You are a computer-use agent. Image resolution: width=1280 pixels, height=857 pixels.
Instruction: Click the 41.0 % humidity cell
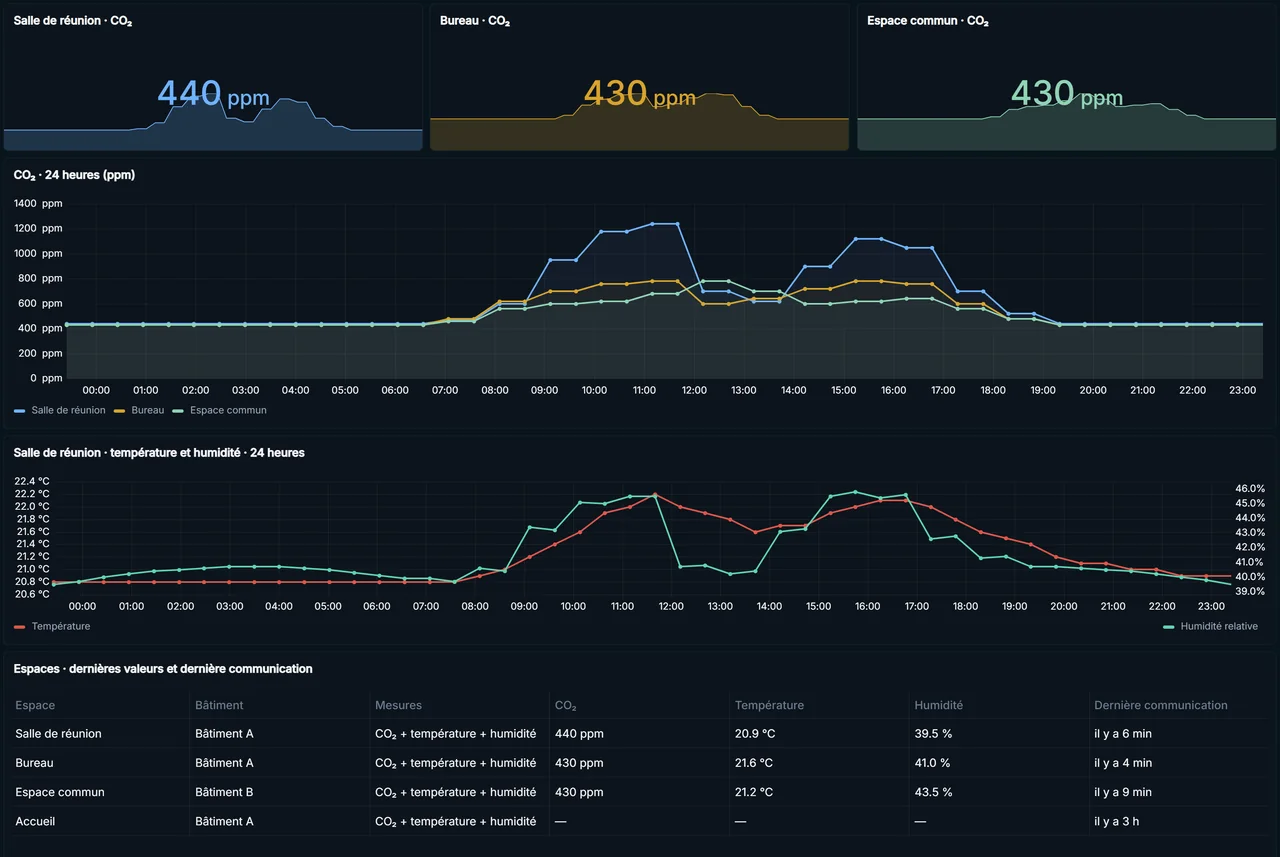[932, 763]
